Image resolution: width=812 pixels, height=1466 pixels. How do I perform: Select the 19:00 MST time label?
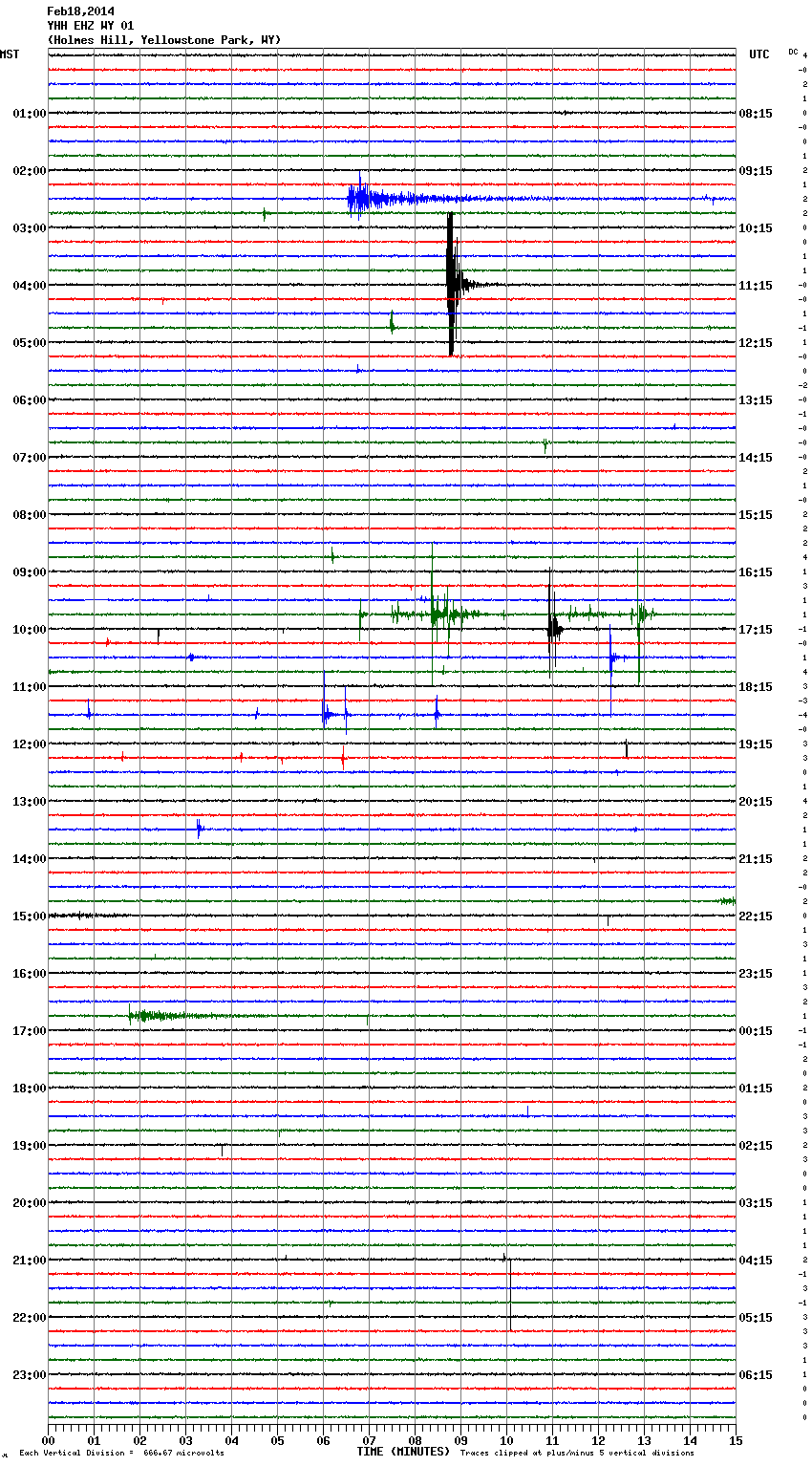pyautogui.click(x=29, y=1146)
